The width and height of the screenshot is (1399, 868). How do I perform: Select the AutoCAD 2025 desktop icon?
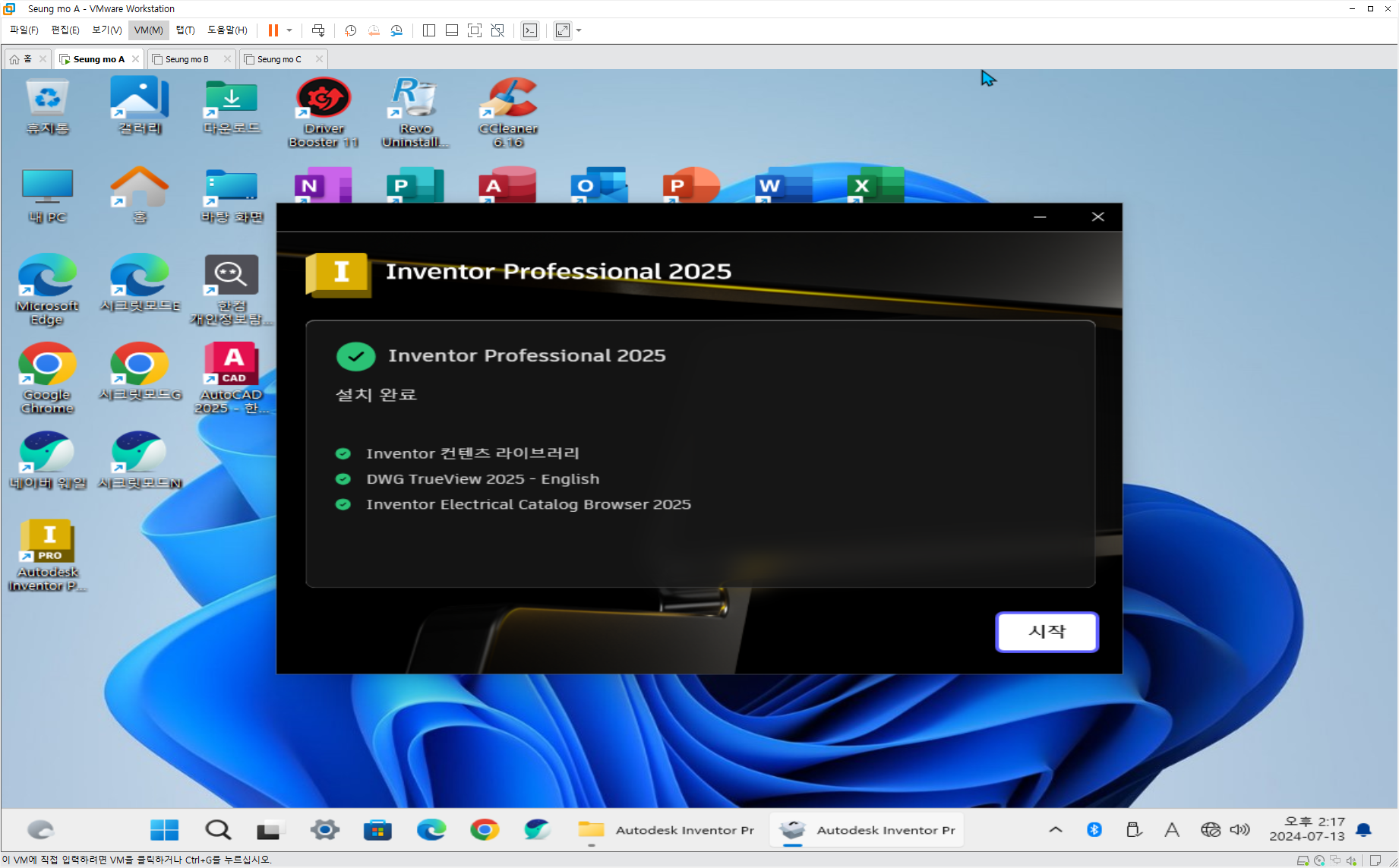[x=232, y=378]
